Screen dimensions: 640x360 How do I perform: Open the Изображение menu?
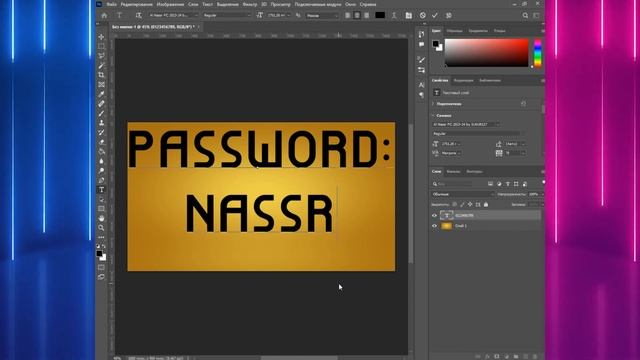coord(170,4)
